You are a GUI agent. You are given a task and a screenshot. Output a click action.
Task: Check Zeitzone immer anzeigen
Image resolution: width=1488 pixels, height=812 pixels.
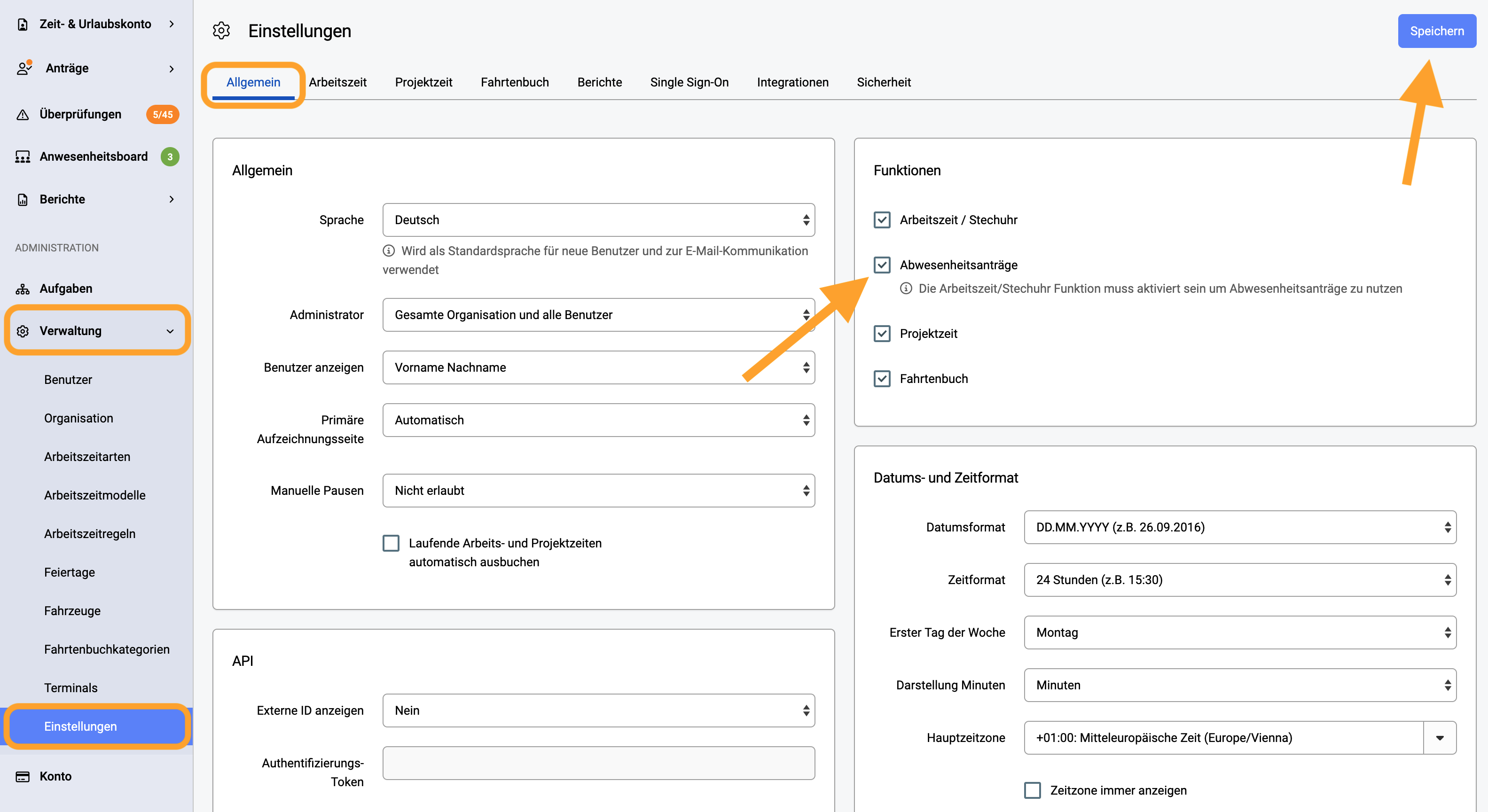[x=1032, y=790]
